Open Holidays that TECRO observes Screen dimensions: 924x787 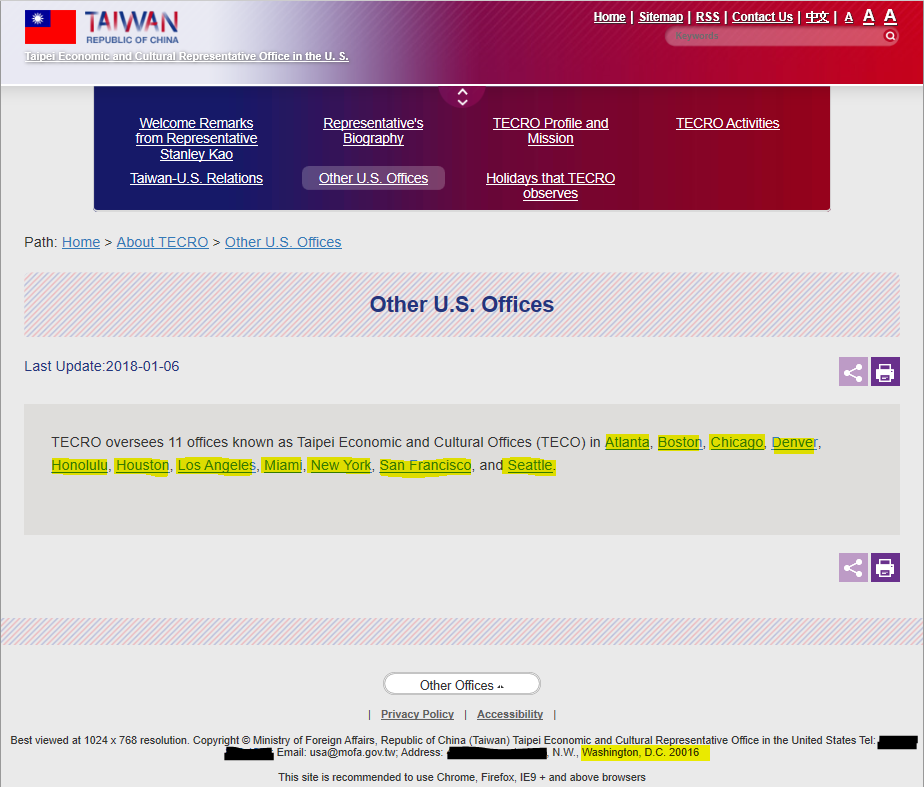[x=550, y=186]
